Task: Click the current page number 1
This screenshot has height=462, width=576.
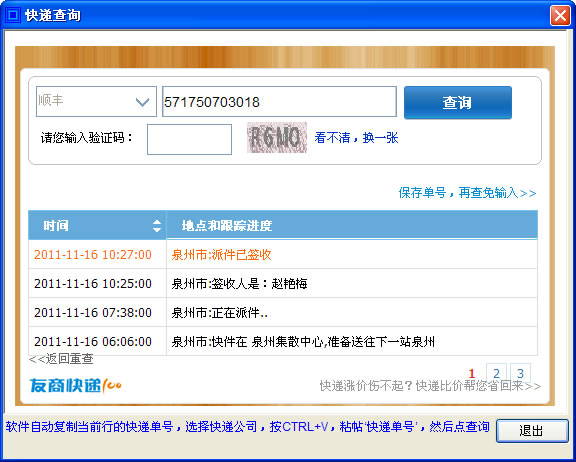Action: [472, 373]
